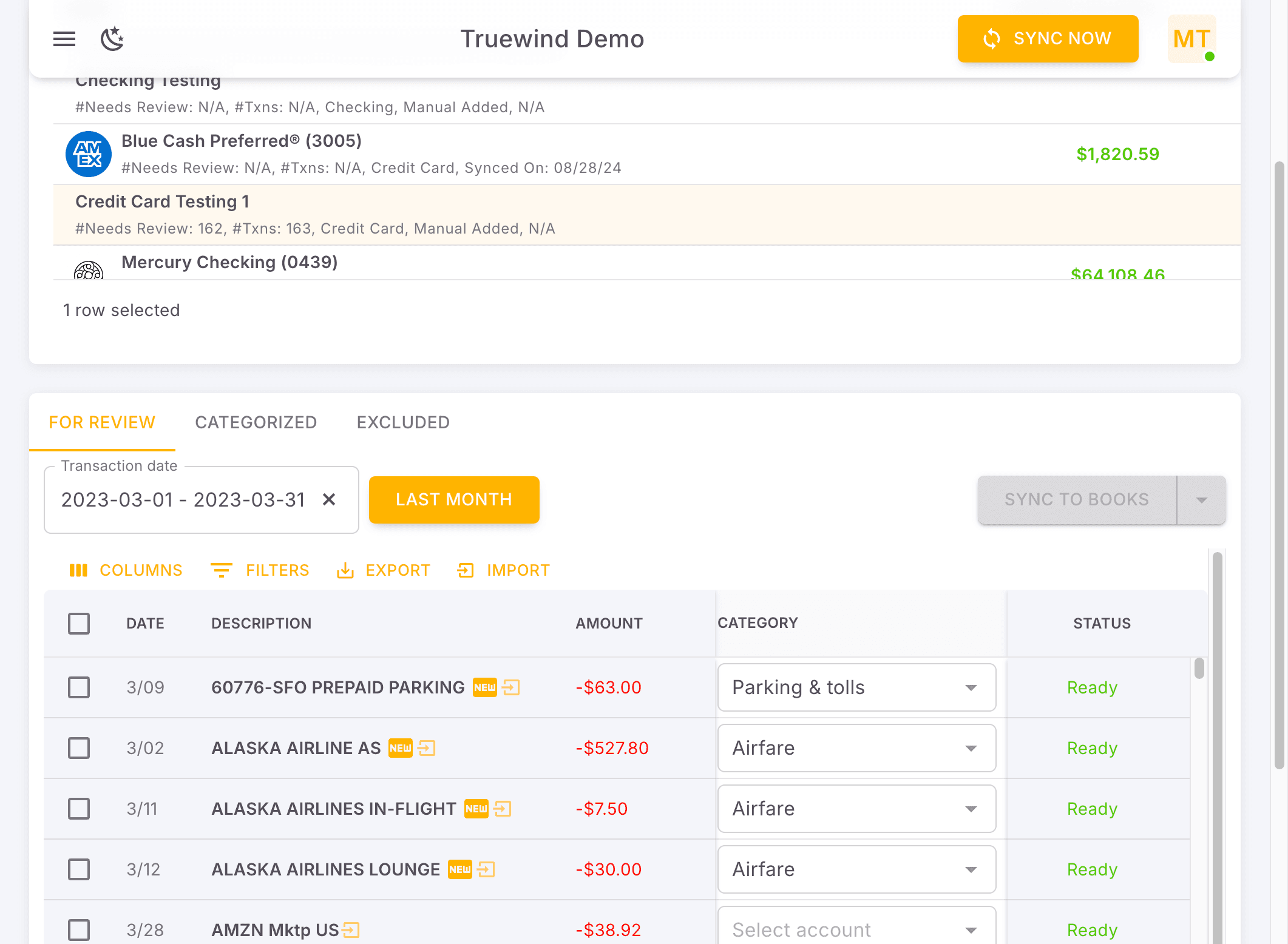The image size is (1288, 944).
Task: Check the 60776-SFO PREPAID PARKING row
Action: (x=79, y=687)
